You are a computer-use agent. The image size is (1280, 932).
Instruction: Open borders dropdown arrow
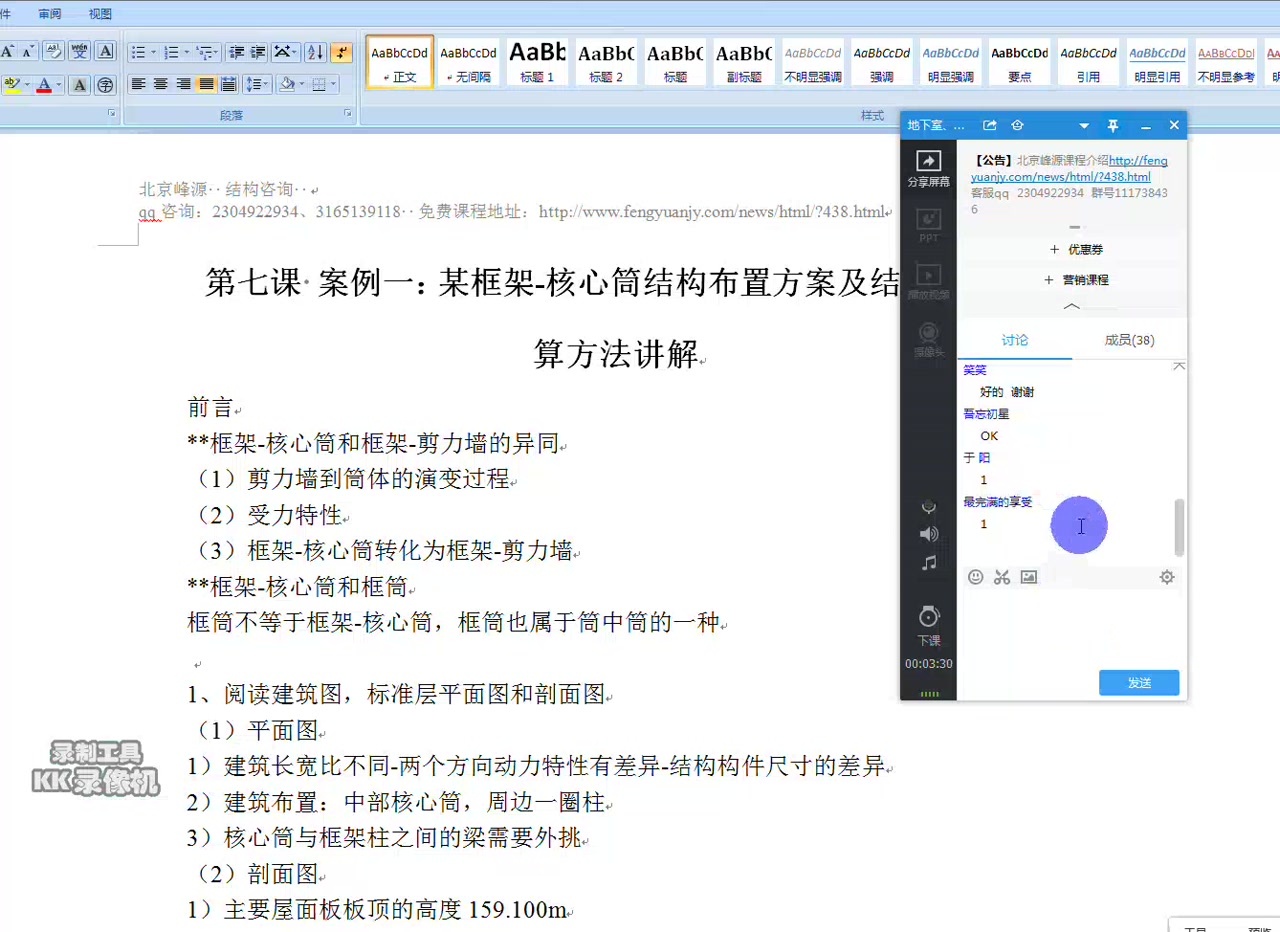[333, 85]
